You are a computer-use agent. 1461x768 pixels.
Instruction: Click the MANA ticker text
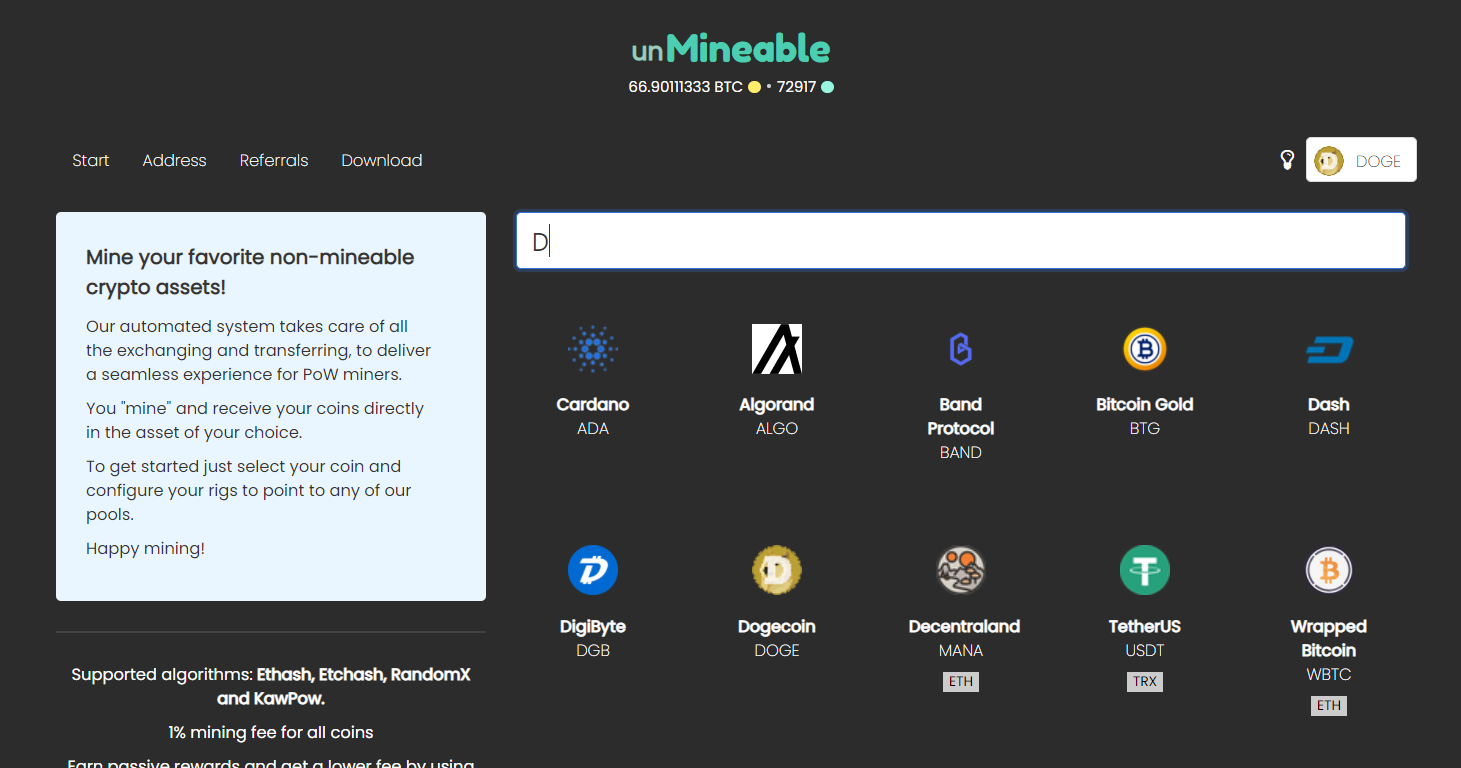pyautogui.click(x=961, y=651)
